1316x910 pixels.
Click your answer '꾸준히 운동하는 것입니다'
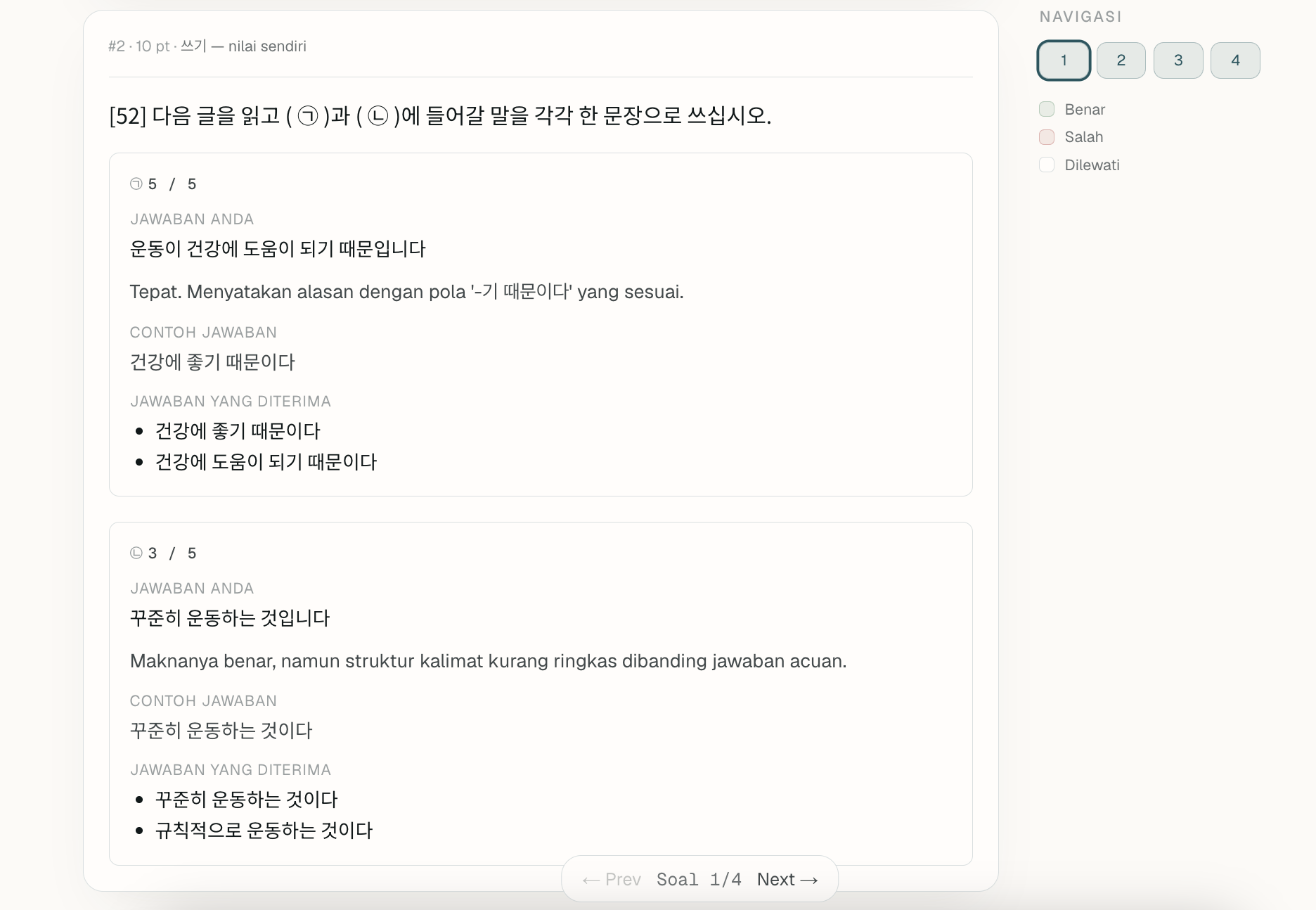tap(230, 618)
